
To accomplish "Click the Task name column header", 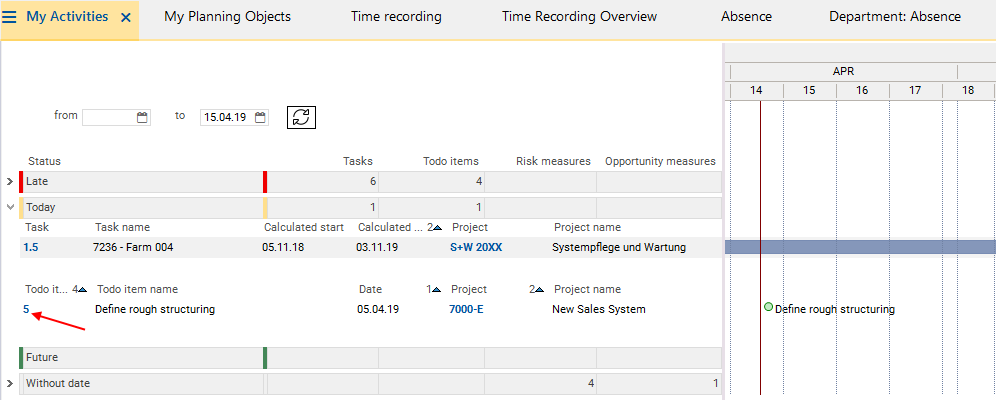I will (123, 227).
